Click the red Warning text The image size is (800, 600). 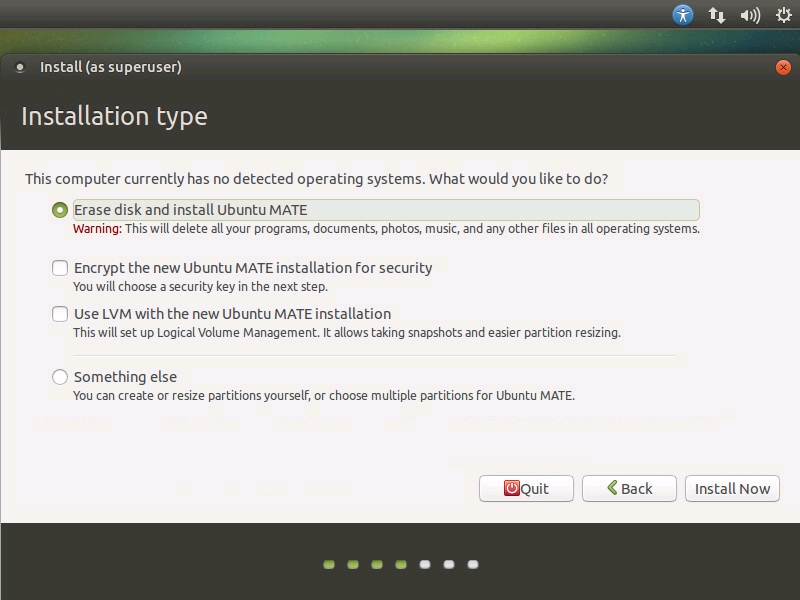tap(97, 229)
